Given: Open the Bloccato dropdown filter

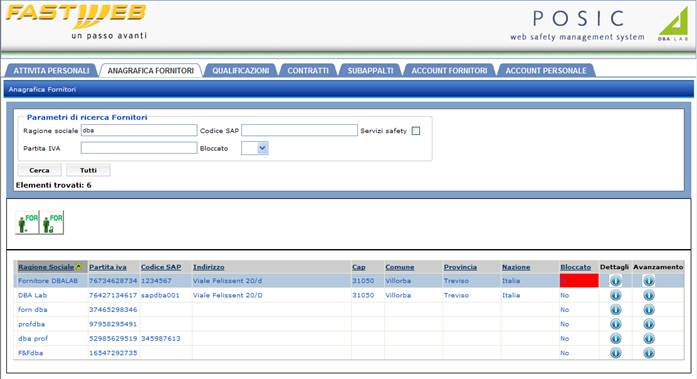Looking at the screenshot, I should 255,148.
